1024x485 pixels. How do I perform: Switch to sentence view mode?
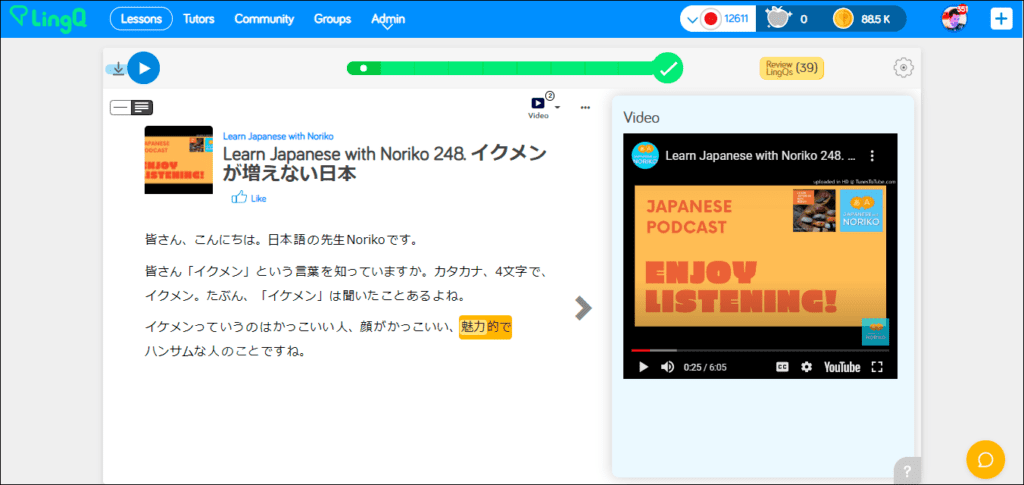121,107
